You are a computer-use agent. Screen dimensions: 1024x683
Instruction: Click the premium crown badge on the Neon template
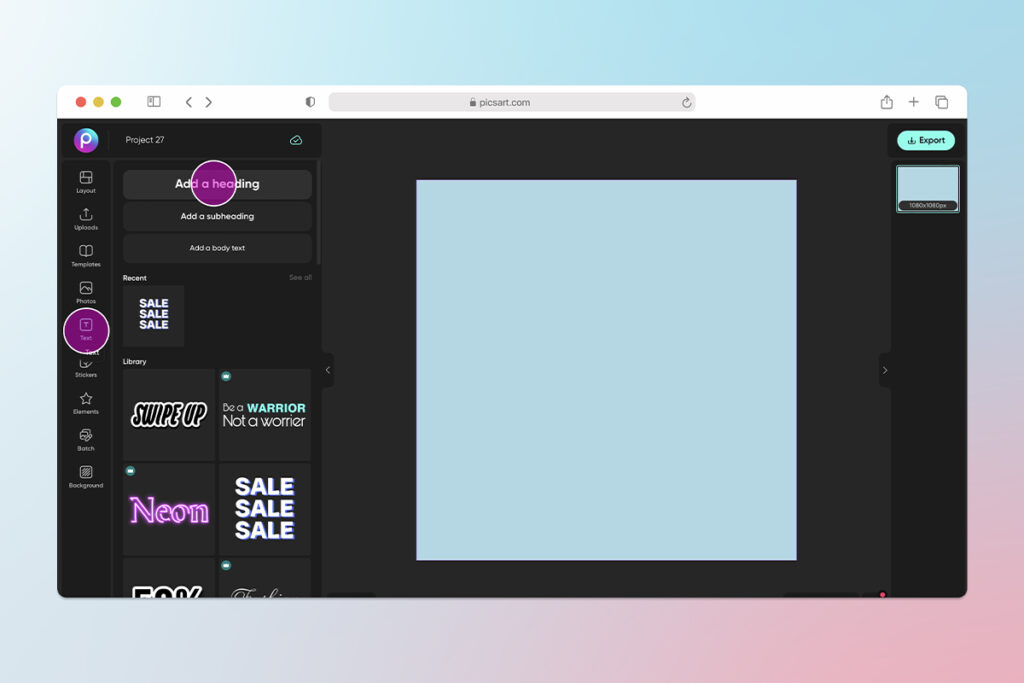tap(131, 468)
